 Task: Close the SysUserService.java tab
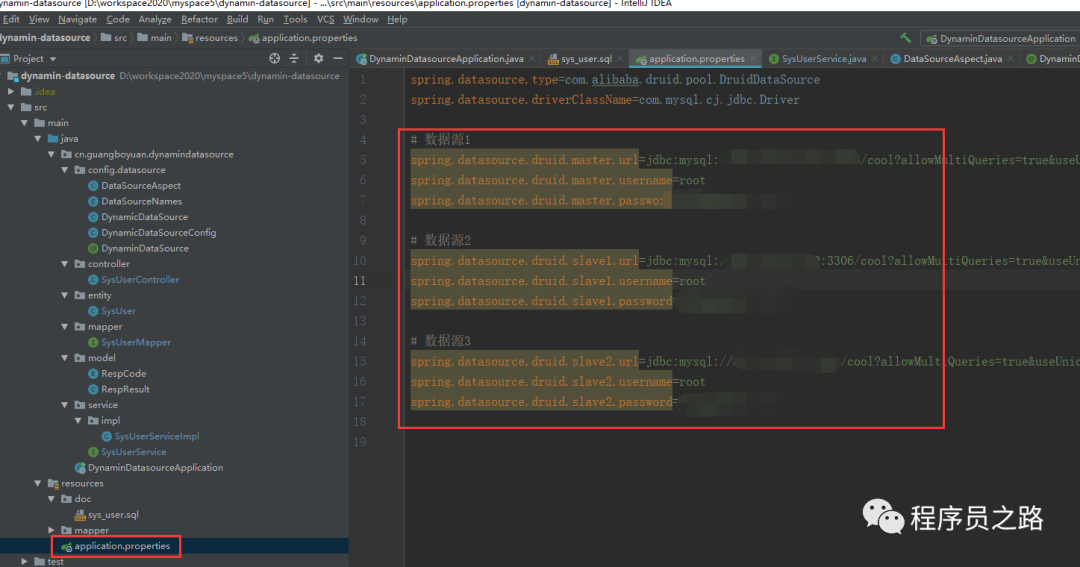click(875, 59)
